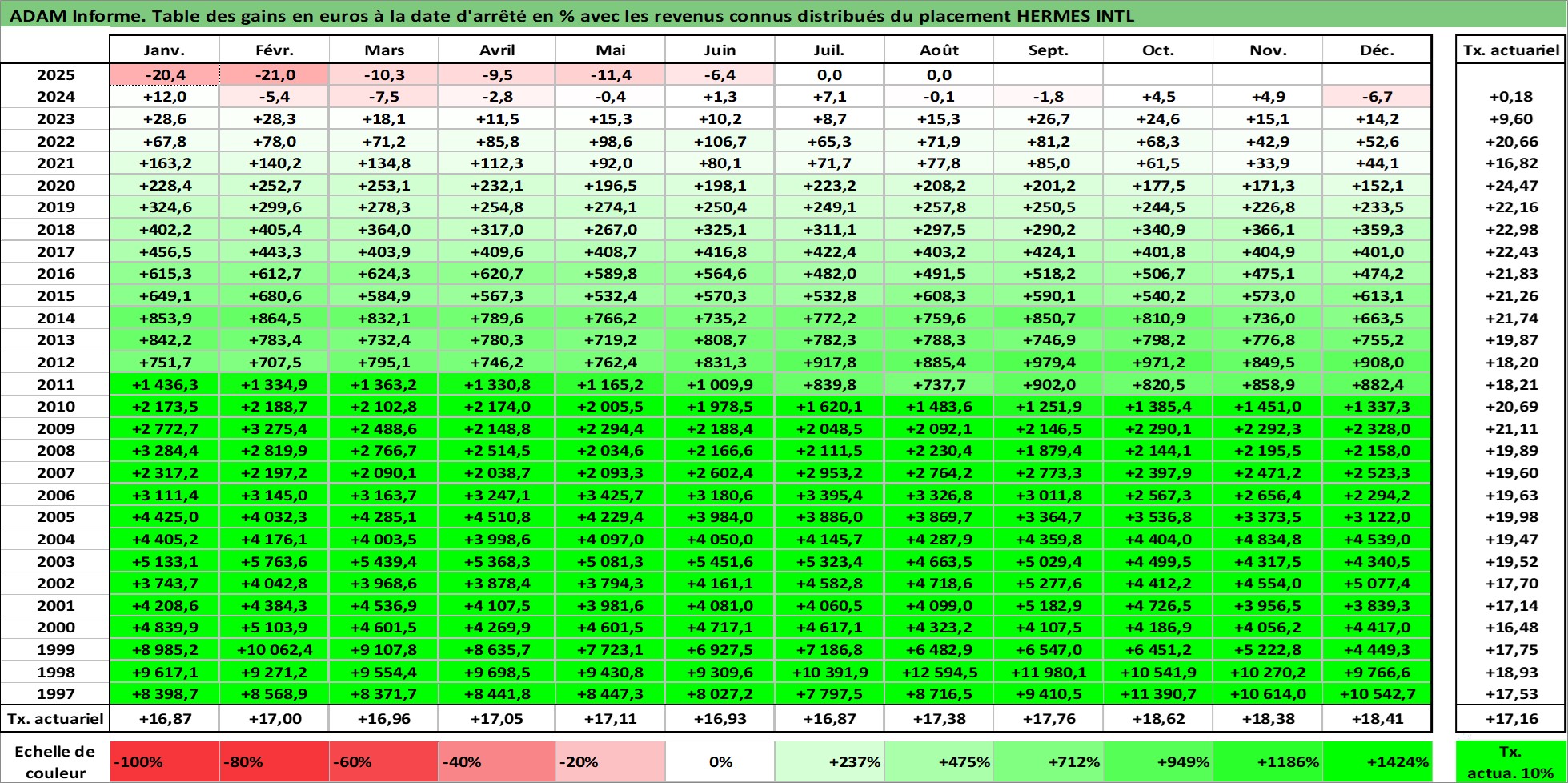This screenshot has width=1568, height=783.
Task: Click the +5 763,6 cell for February 2003
Action: pos(275,561)
